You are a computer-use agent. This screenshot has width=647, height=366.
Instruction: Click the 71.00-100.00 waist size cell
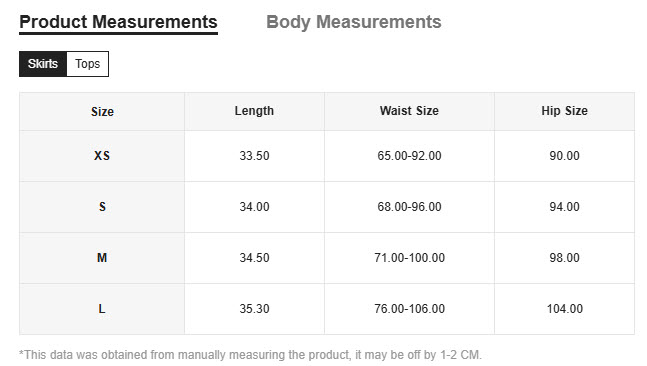(409, 258)
